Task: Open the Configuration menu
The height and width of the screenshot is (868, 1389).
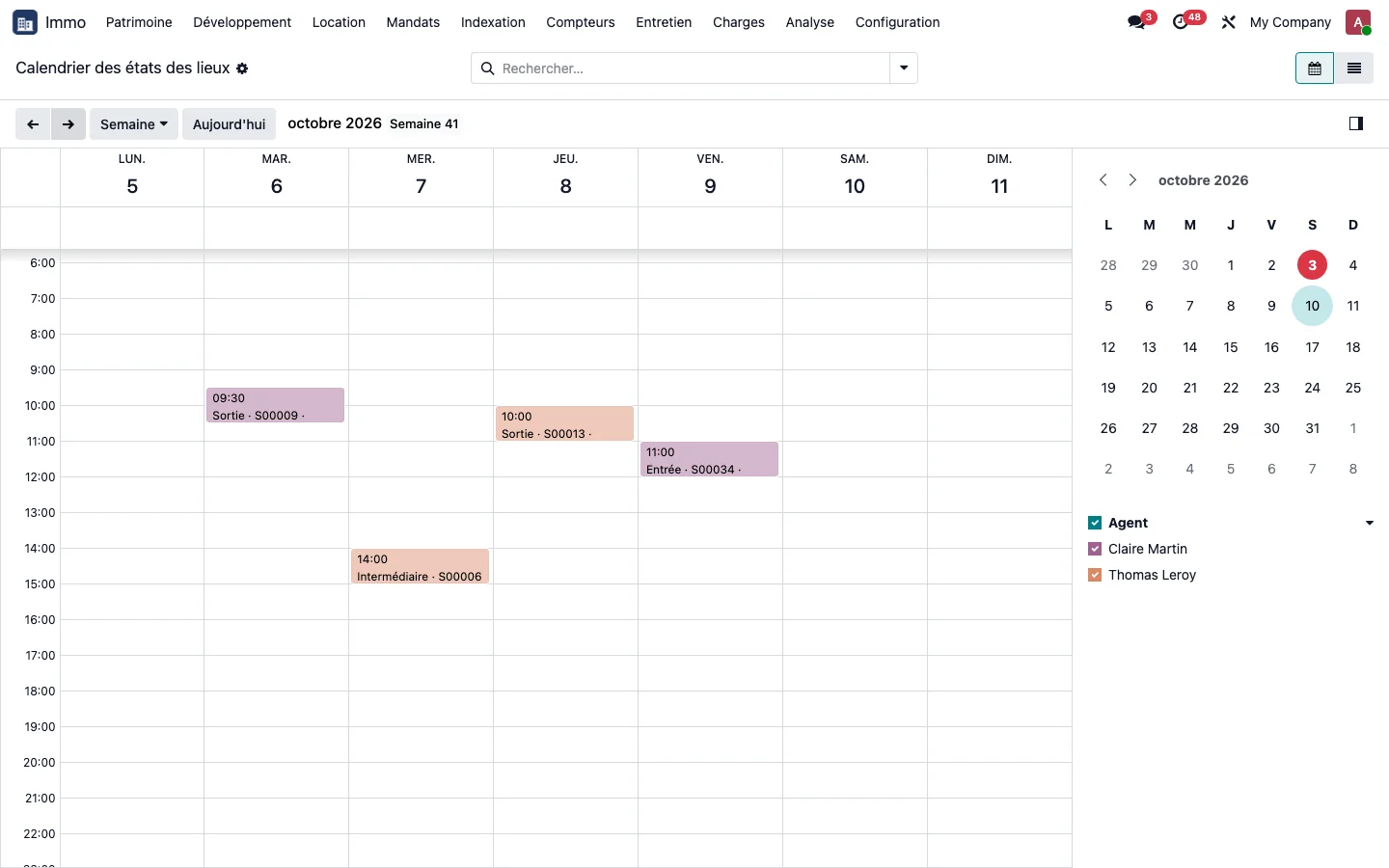Action: [x=897, y=22]
